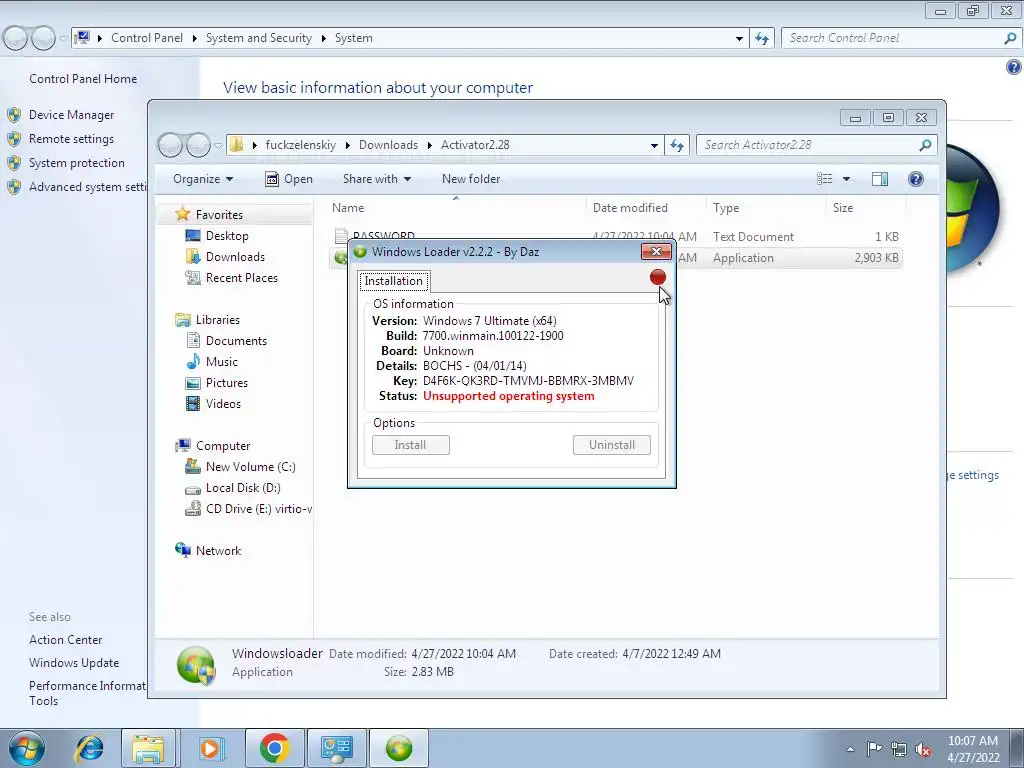This screenshot has height=768, width=1024.
Task: Select the Installation tab in Windows Loader
Action: pyautogui.click(x=393, y=281)
